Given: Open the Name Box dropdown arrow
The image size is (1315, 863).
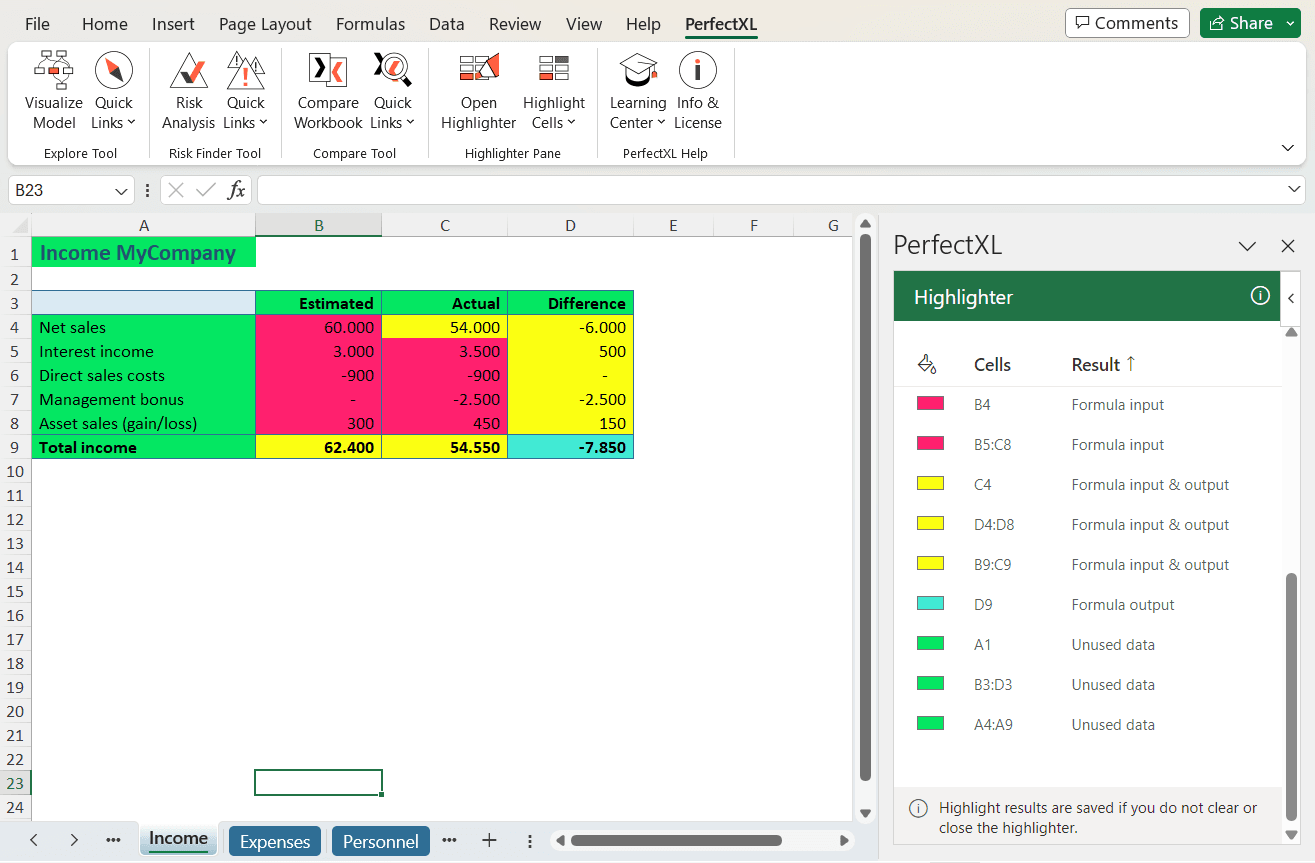Looking at the screenshot, I should 122,190.
